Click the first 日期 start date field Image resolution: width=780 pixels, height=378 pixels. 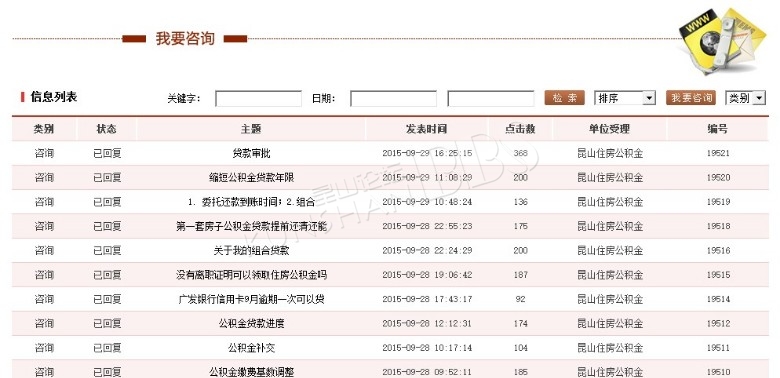(x=393, y=98)
